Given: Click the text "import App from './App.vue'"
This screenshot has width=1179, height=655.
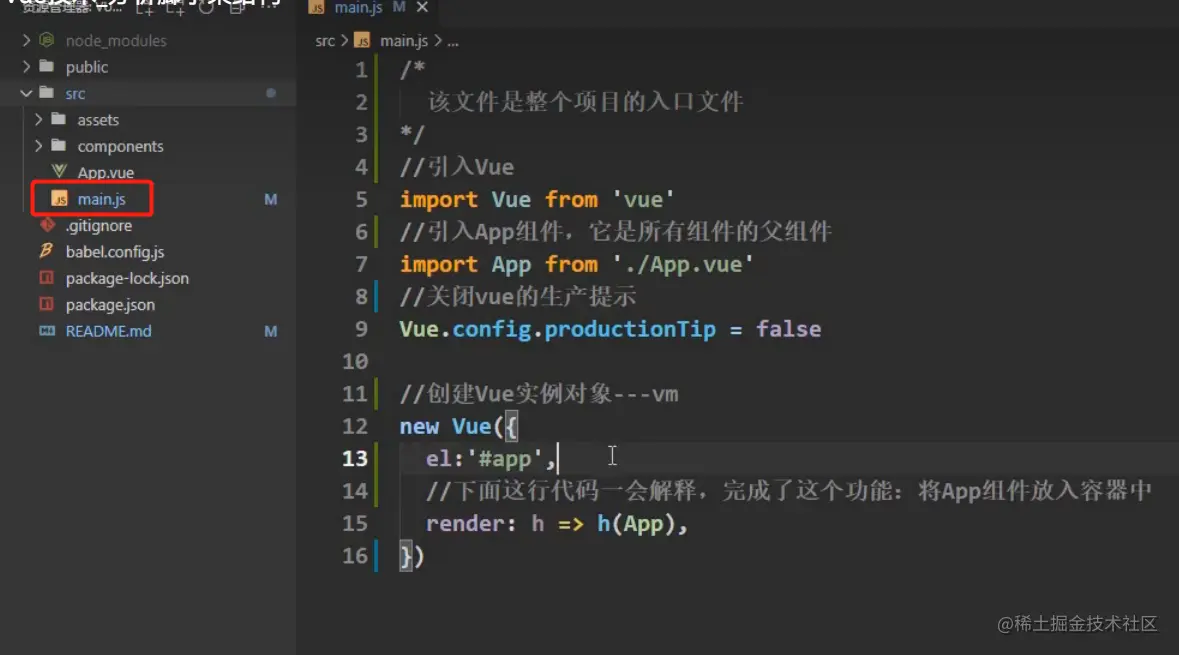Looking at the screenshot, I should (x=576, y=264).
